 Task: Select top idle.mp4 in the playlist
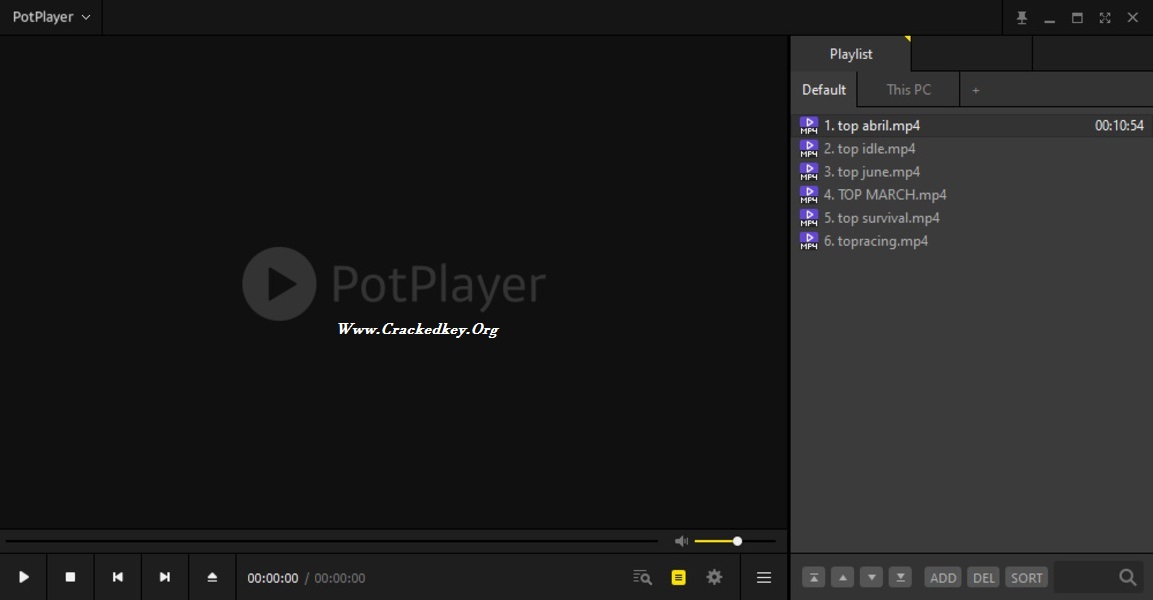point(971,149)
